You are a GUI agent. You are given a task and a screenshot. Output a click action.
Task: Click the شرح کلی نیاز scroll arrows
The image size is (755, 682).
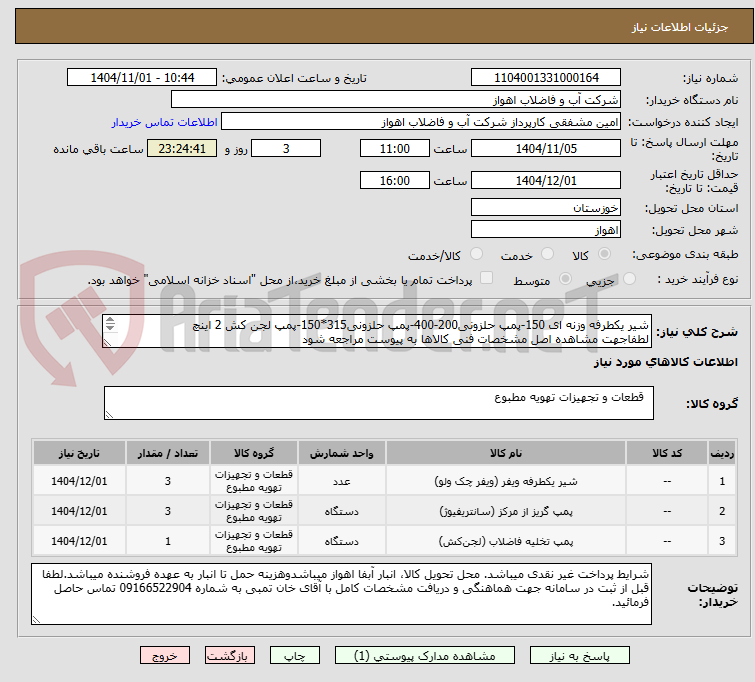(x=110, y=324)
